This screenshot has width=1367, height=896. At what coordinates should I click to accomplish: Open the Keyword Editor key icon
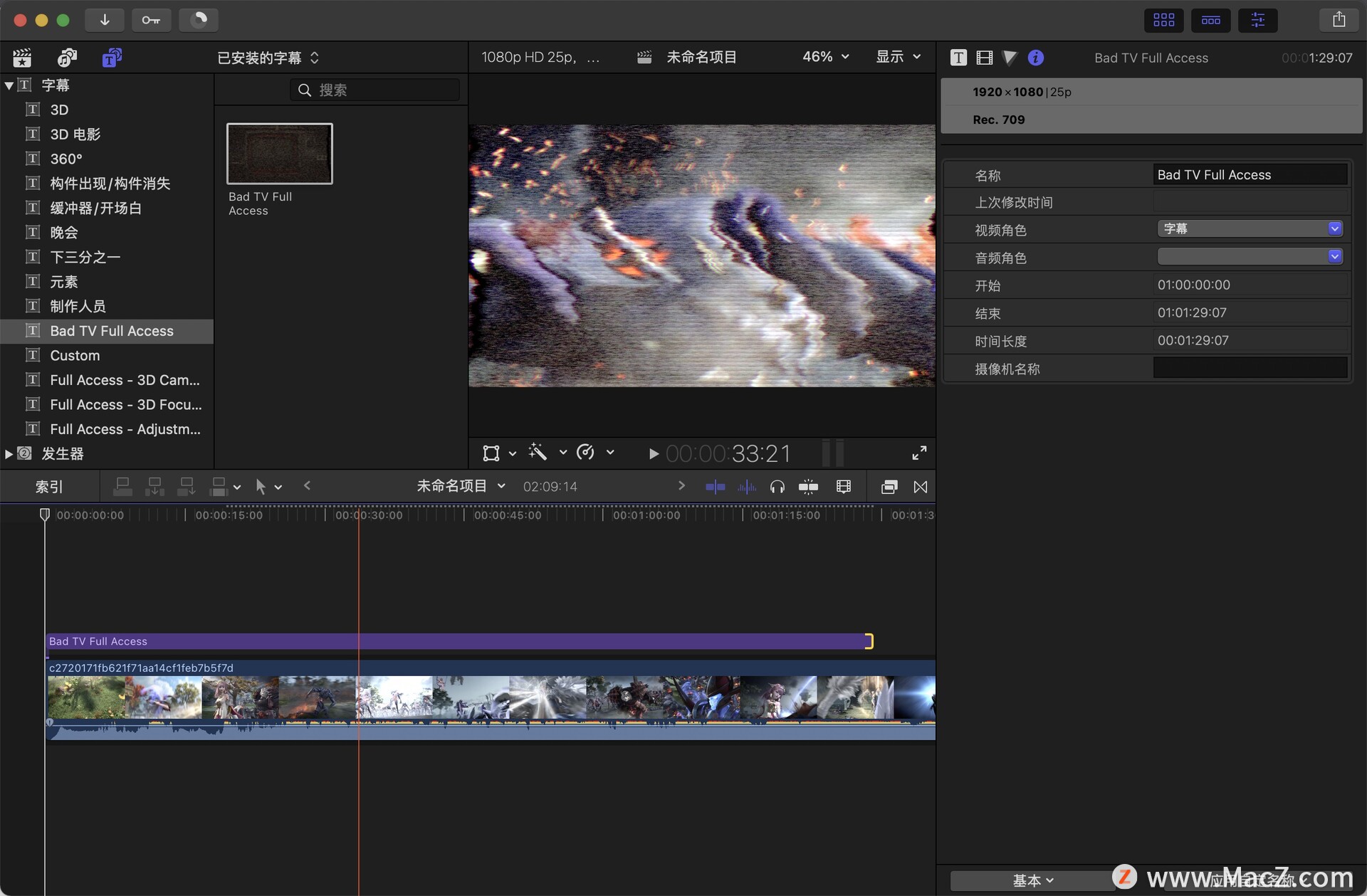click(x=151, y=20)
